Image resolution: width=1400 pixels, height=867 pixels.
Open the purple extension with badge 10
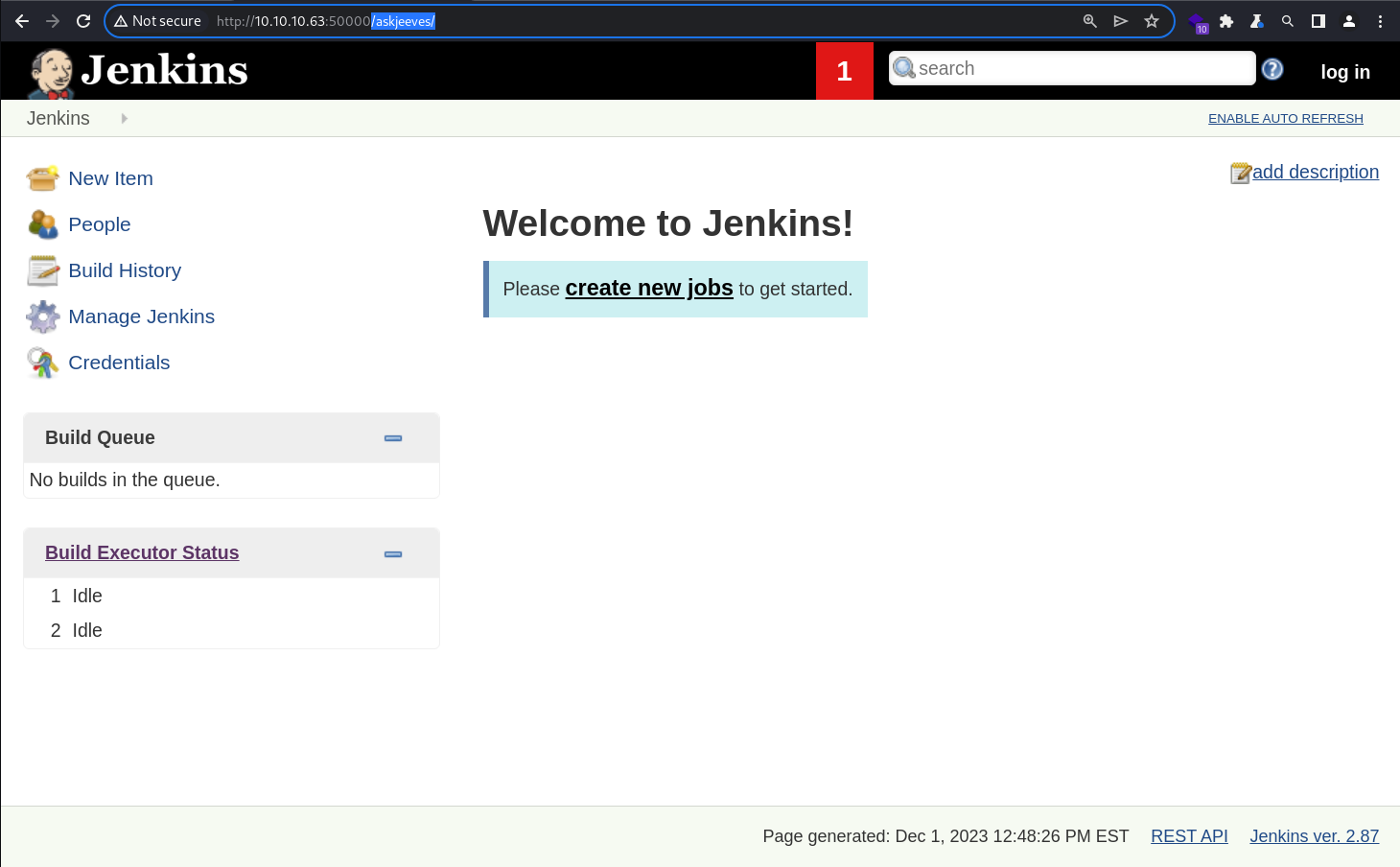point(1199,22)
